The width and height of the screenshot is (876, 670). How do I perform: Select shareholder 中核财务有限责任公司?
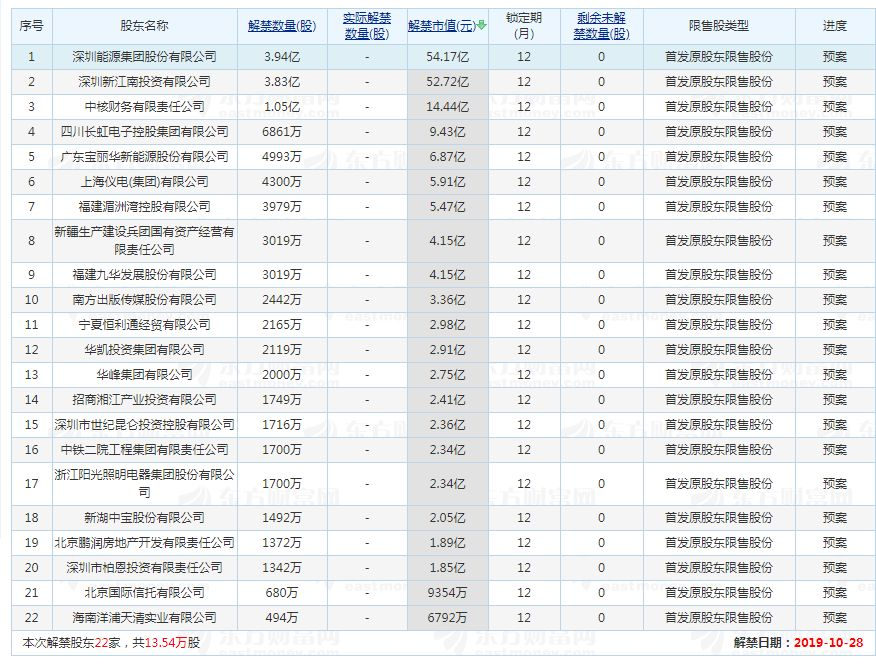tap(144, 107)
